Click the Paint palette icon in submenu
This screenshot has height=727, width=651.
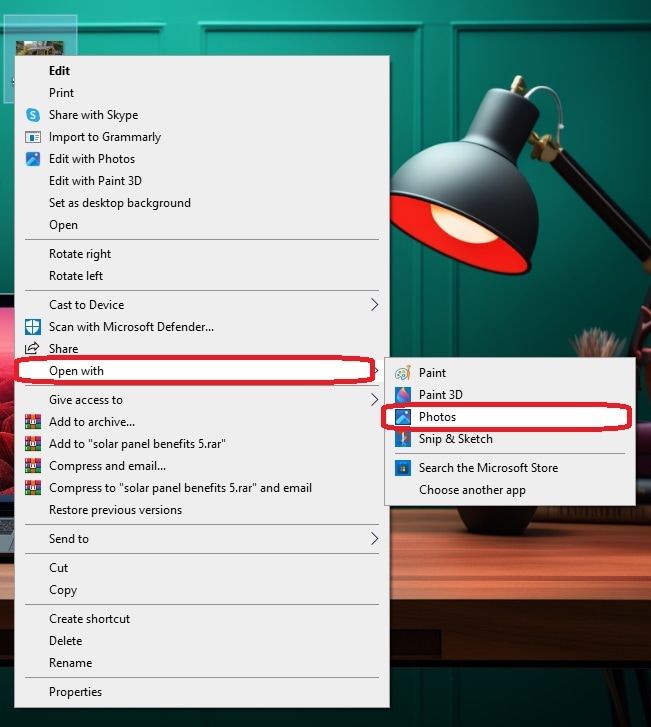click(x=403, y=373)
